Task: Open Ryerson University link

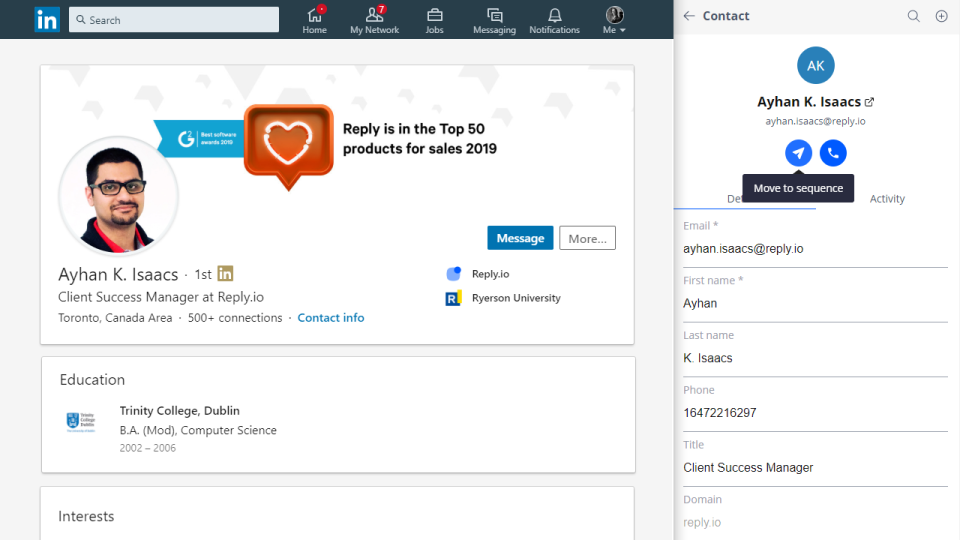Action: click(x=516, y=298)
